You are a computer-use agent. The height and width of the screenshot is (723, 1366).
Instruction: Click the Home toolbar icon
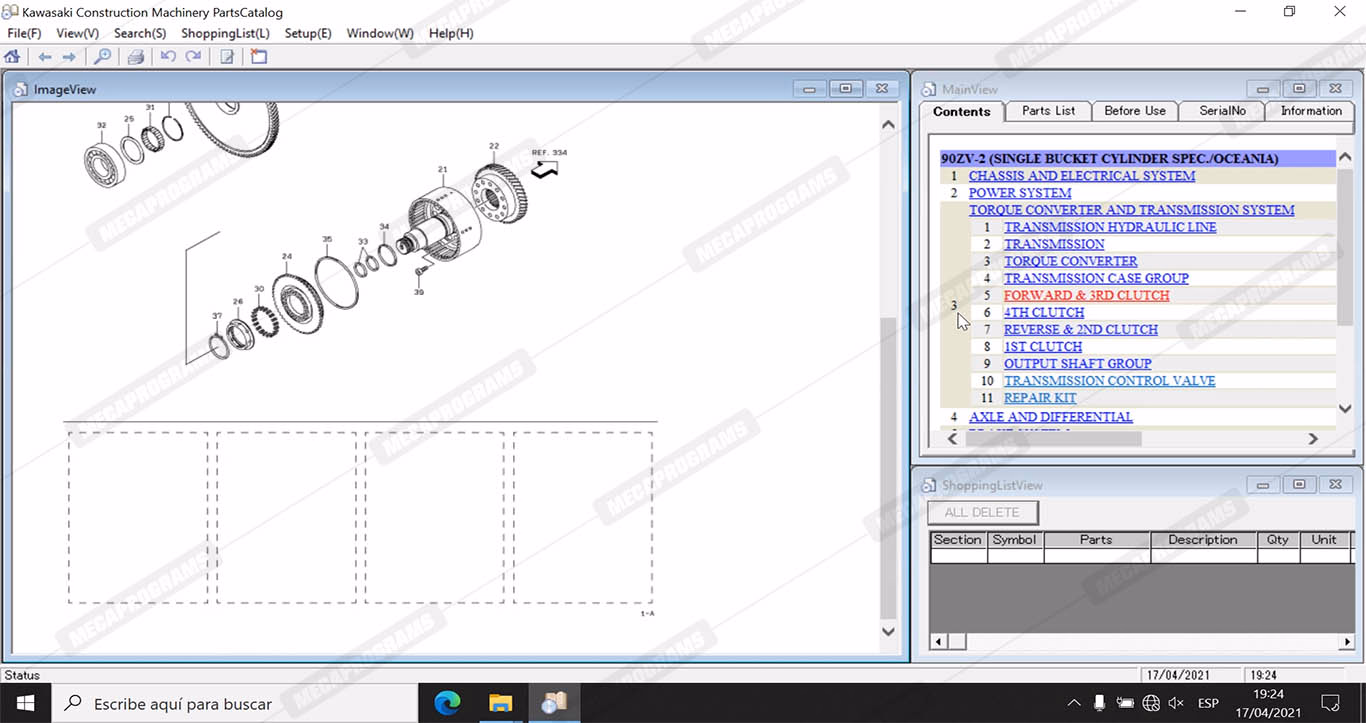coord(12,57)
